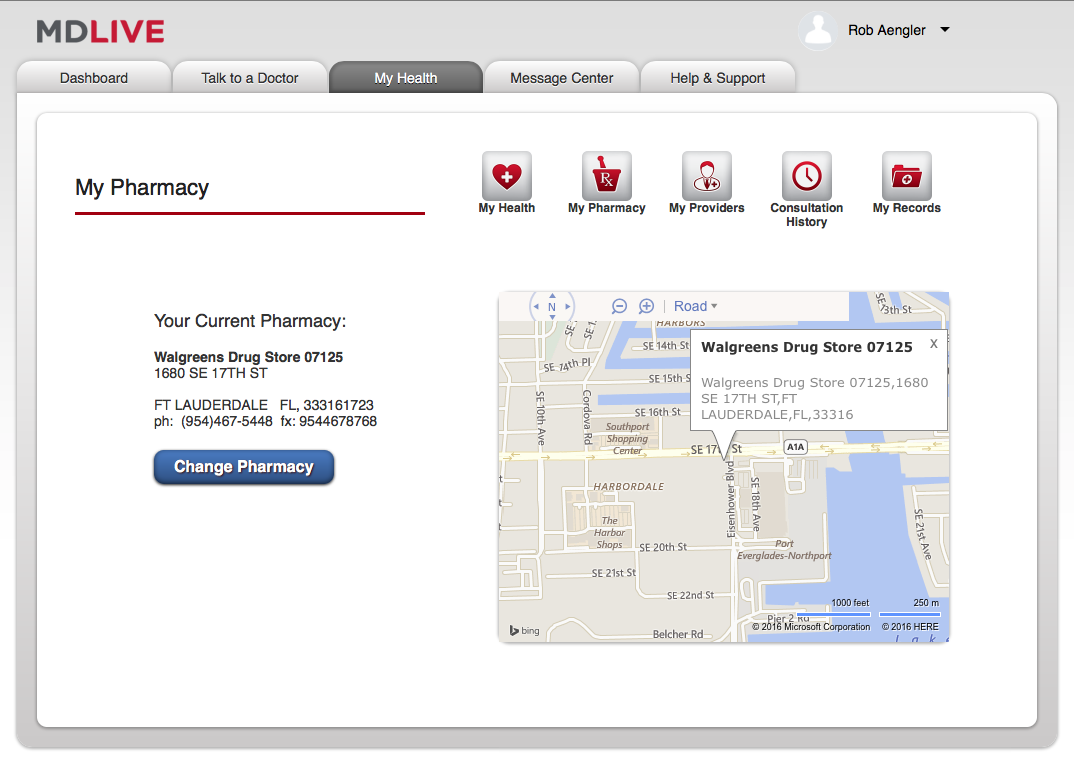Click 'Port Everglades-Northport' map label
This screenshot has width=1074, height=764.
784,550
